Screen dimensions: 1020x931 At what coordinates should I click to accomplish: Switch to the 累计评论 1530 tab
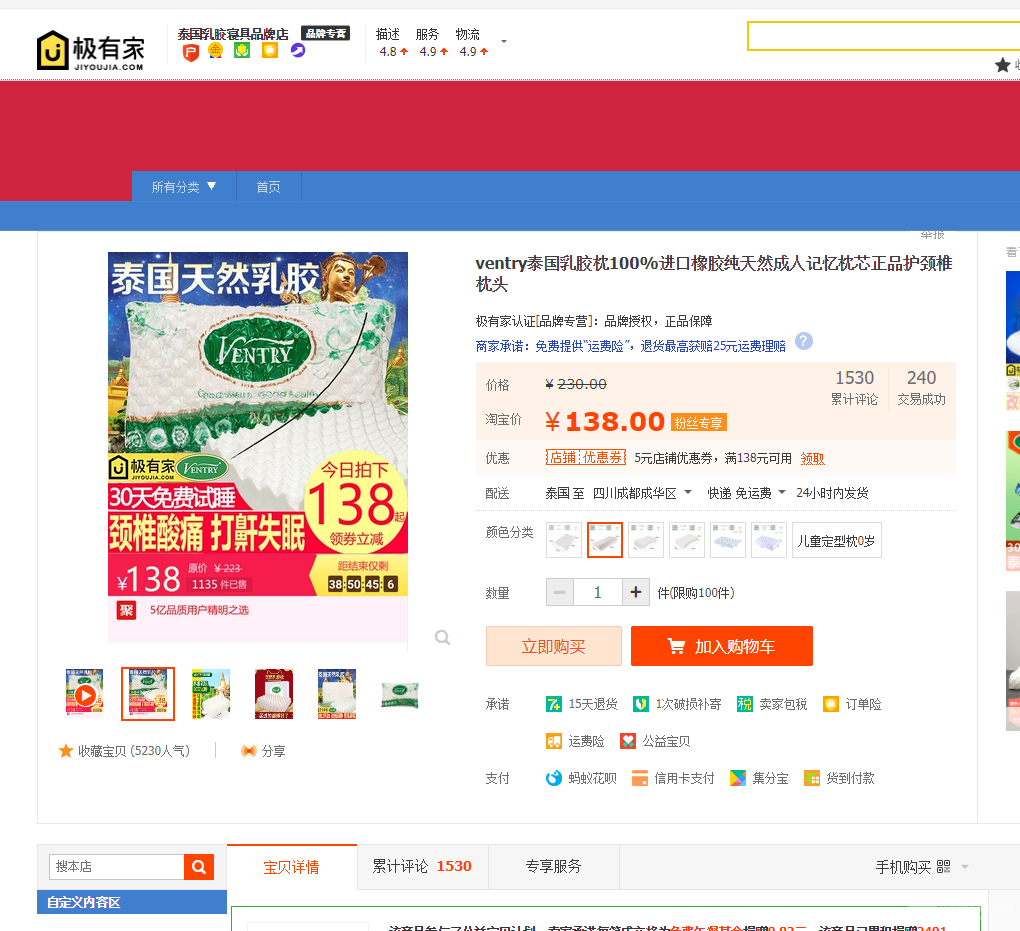tap(422, 866)
